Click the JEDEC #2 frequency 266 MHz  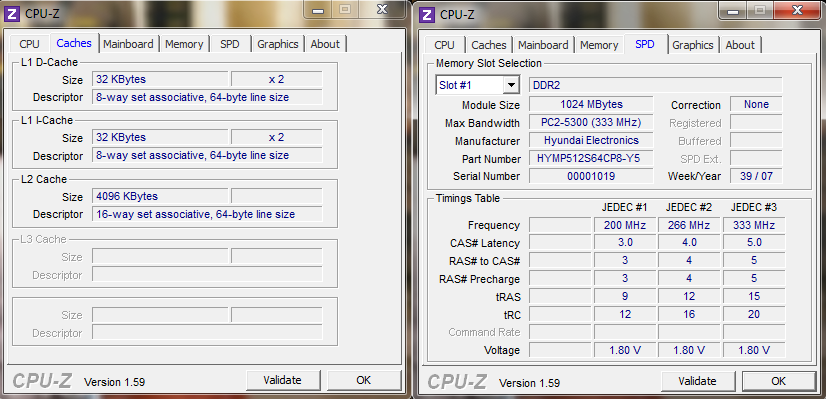click(x=690, y=225)
